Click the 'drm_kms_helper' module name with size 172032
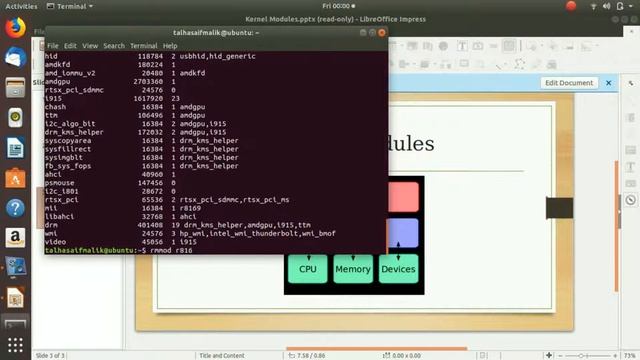This screenshot has height=360, width=640. click(x=74, y=132)
